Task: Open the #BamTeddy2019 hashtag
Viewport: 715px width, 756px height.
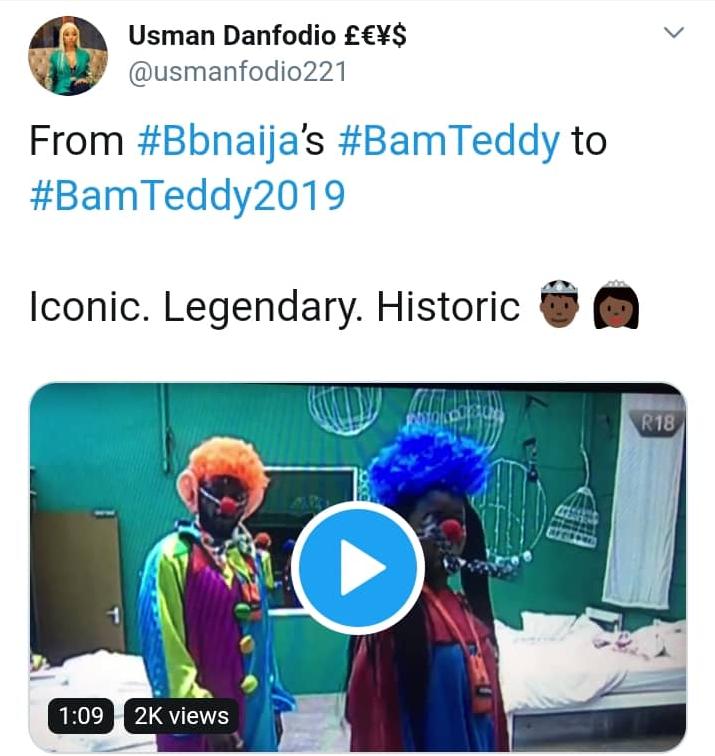Action: coord(188,196)
